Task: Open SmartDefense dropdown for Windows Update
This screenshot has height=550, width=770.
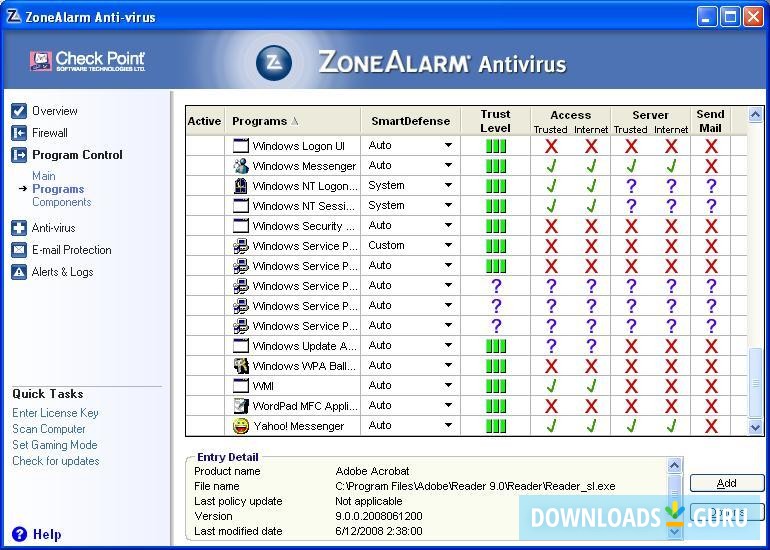Action: (x=448, y=345)
